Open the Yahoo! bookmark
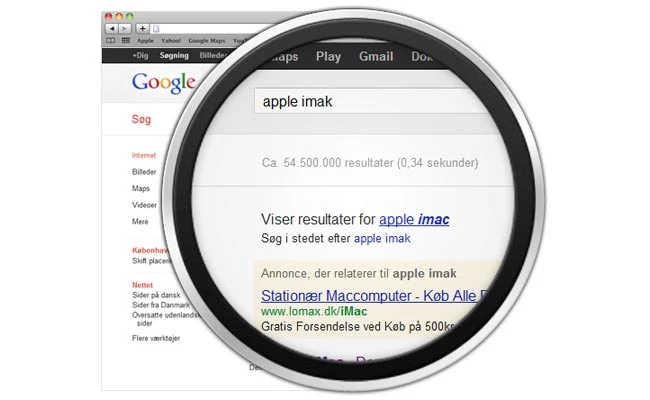 point(171,41)
